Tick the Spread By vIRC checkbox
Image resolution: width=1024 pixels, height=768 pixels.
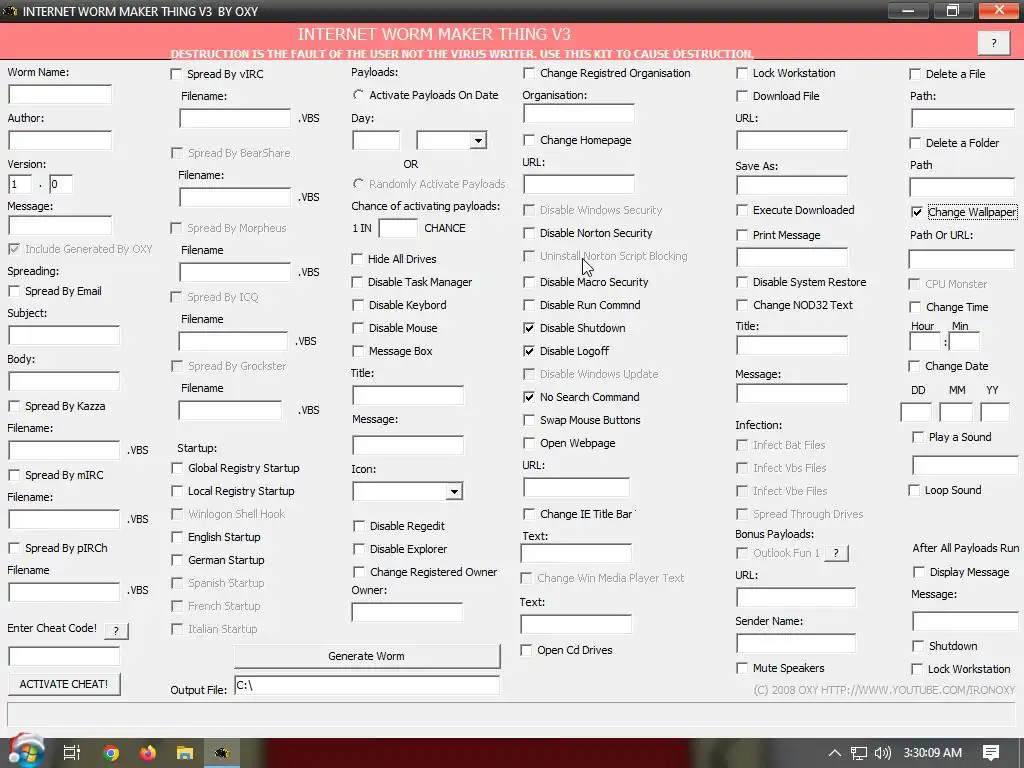176,74
